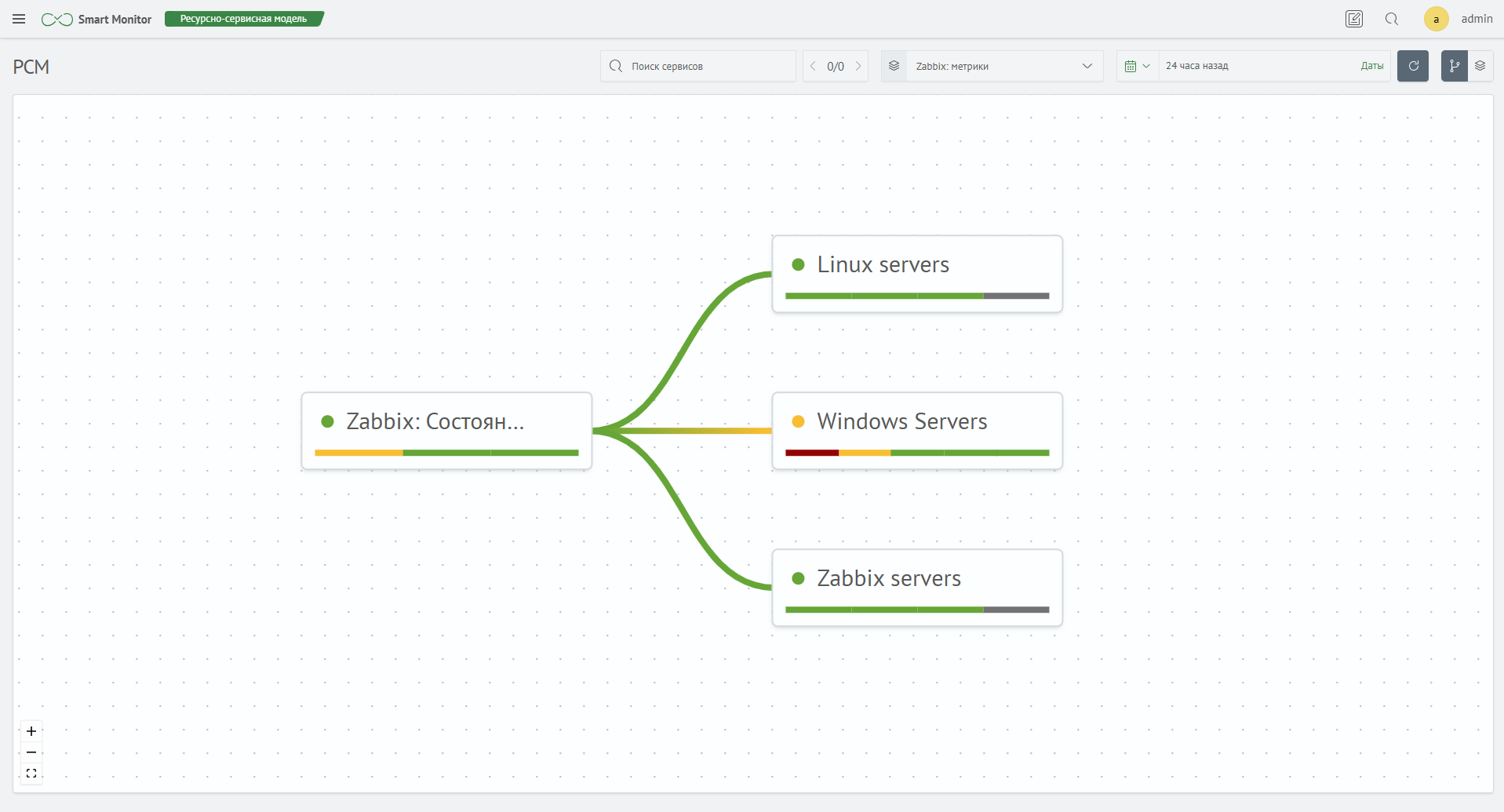Image resolution: width=1504 pixels, height=812 pixels.
Task: Zoom out on the graph canvas
Action: click(31, 752)
